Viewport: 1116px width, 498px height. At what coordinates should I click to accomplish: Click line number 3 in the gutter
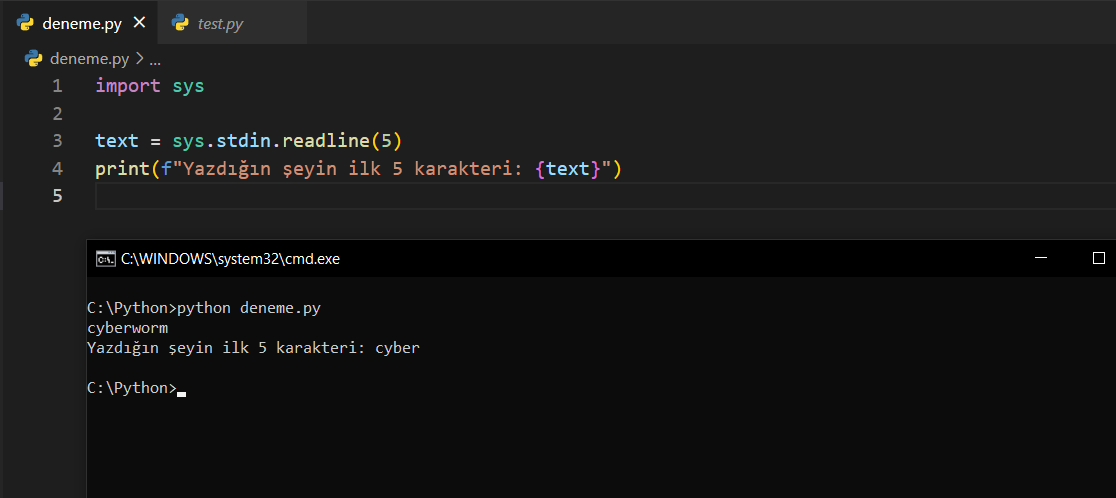57,141
